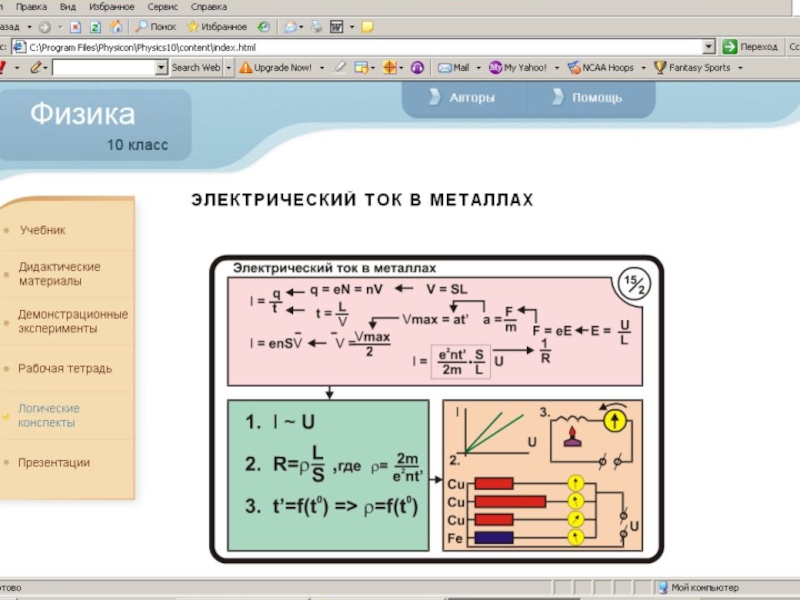Open the Fantasy Sports trophy button
This screenshot has height=600, width=800.
(692, 67)
